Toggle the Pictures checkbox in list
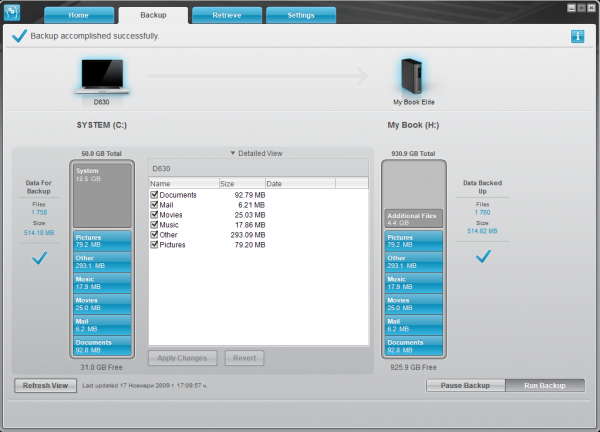 (154, 244)
